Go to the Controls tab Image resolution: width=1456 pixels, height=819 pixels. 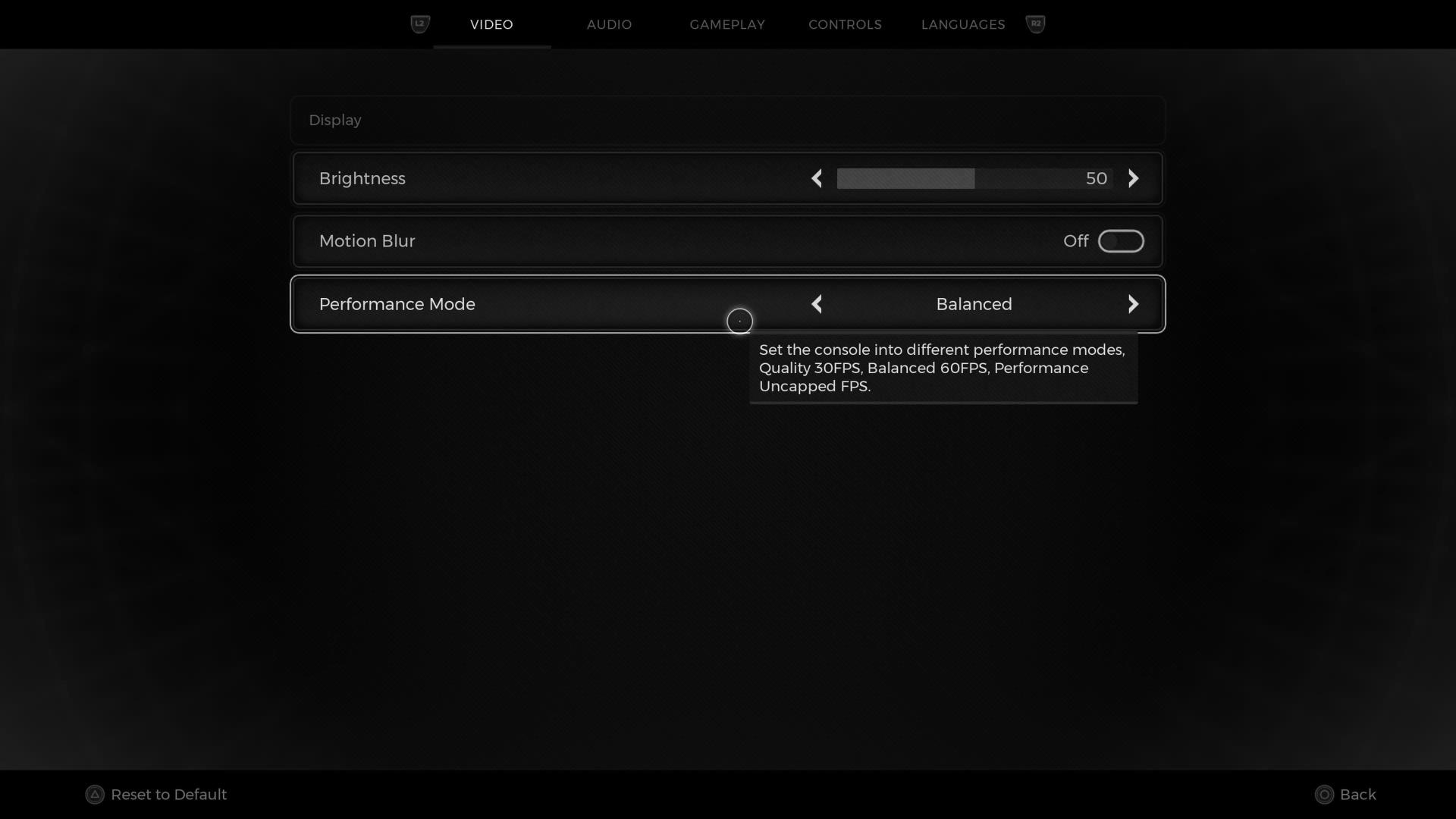coord(845,24)
